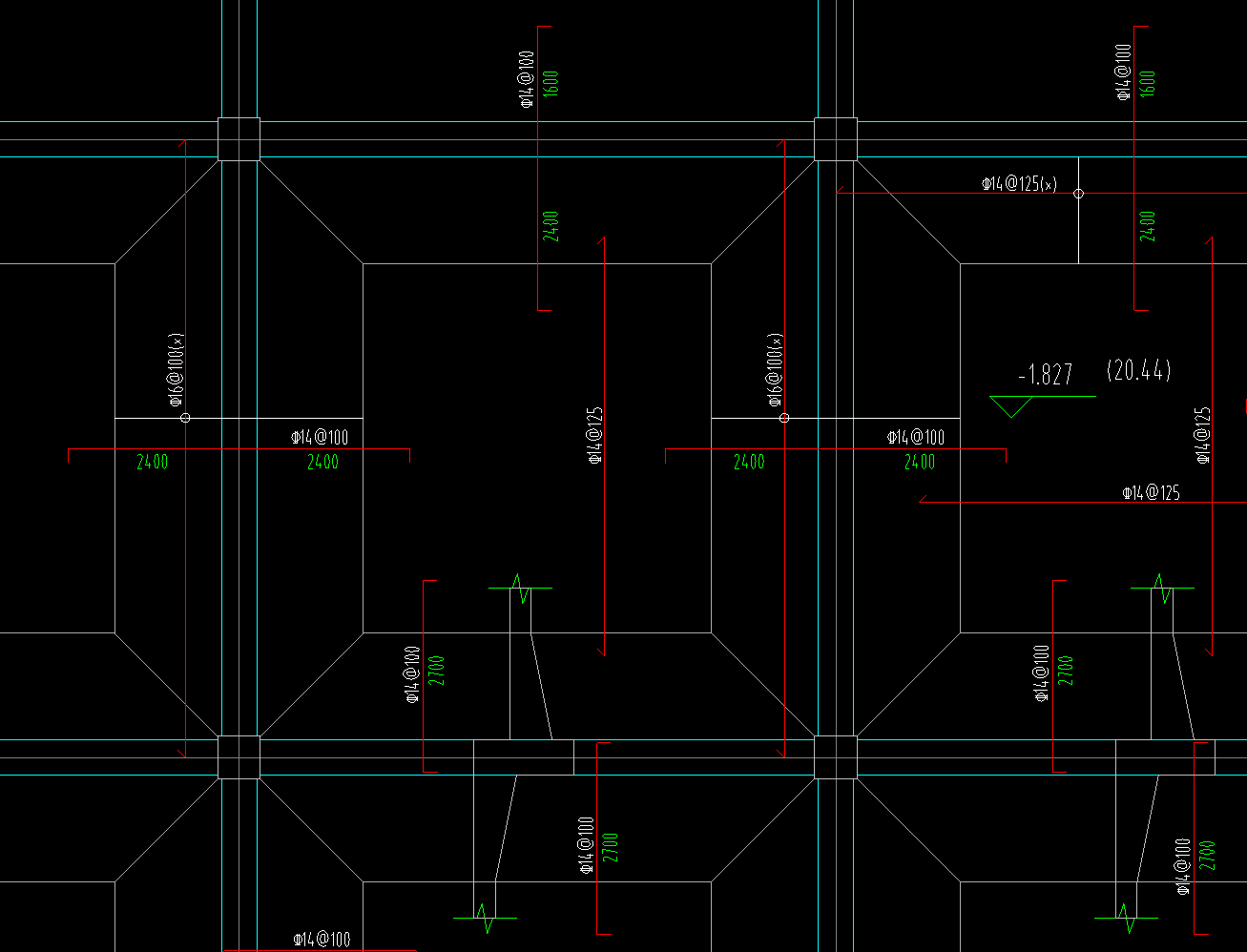Image resolution: width=1247 pixels, height=952 pixels.
Task: Select the lower-left green break-line symbol
Action: click(x=485, y=919)
